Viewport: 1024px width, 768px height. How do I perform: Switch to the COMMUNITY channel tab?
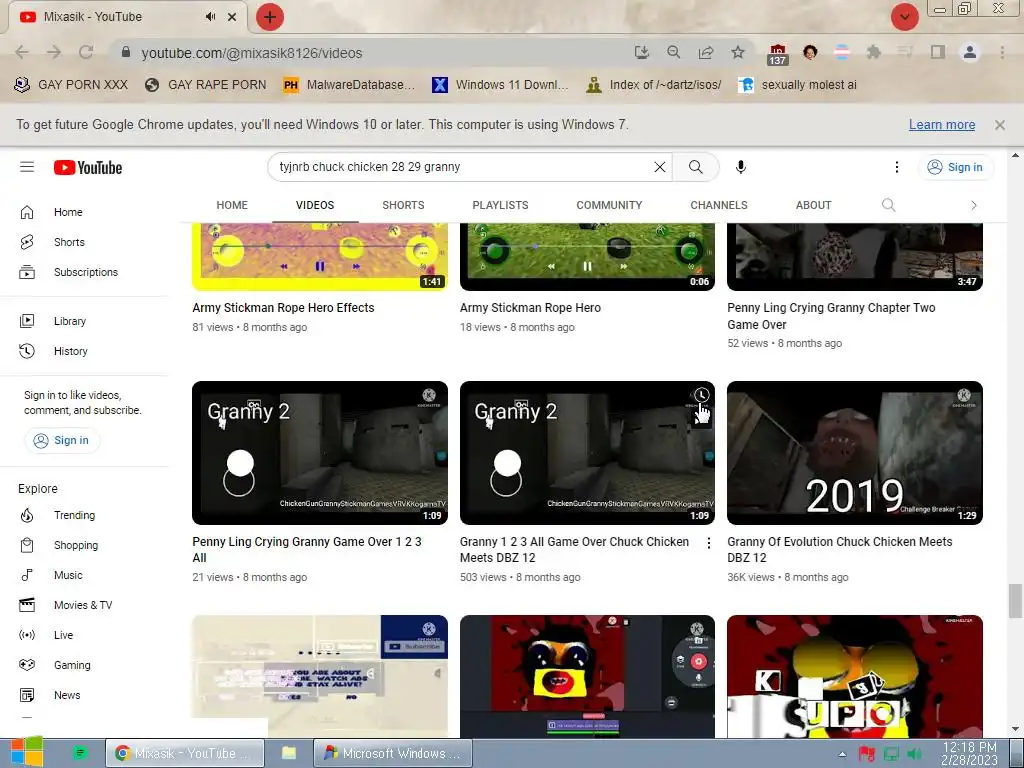609,205
